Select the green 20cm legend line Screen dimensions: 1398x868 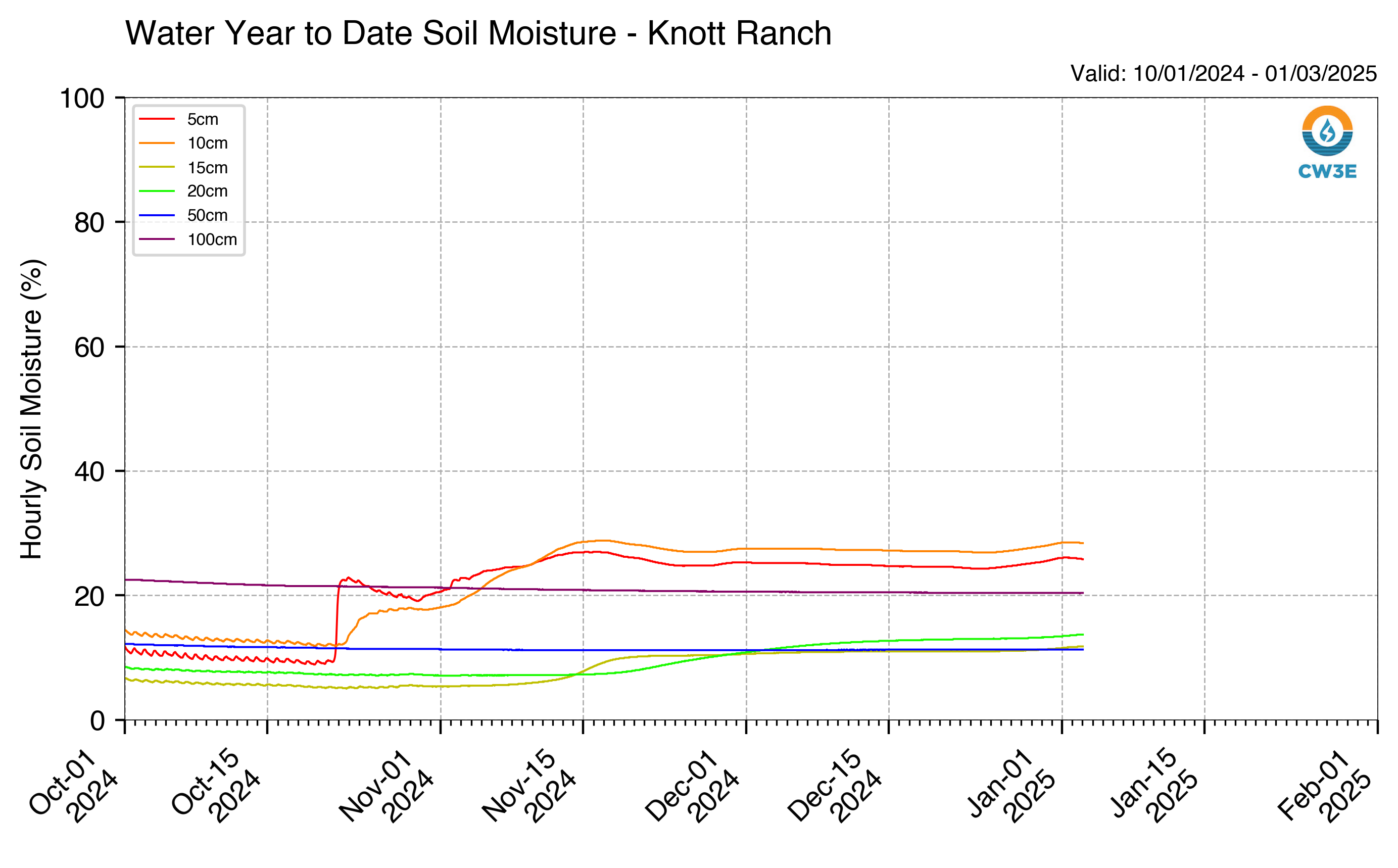pos(157,191)
